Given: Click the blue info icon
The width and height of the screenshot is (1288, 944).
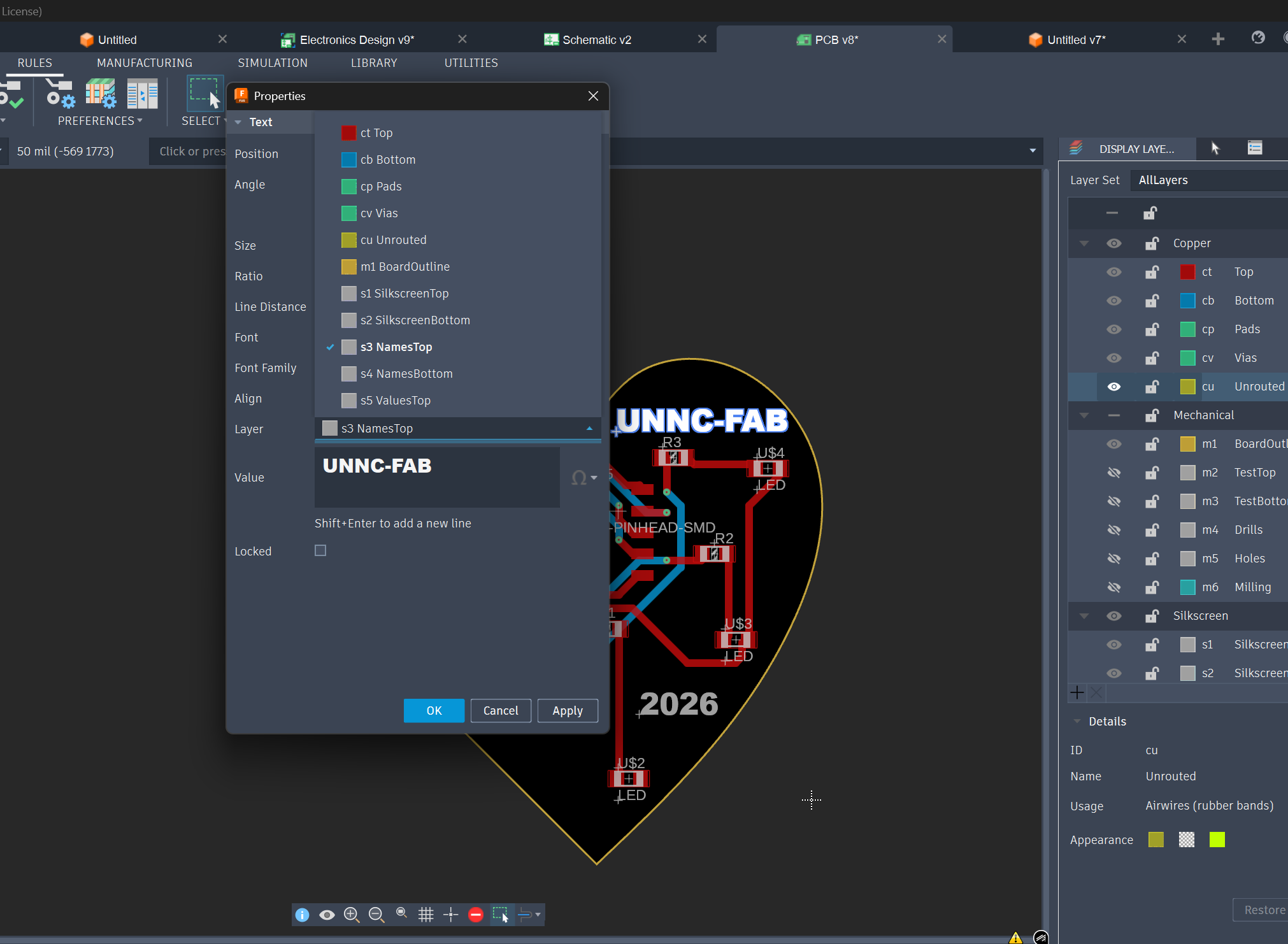Looking at the screenshot, I should [302, 915].
